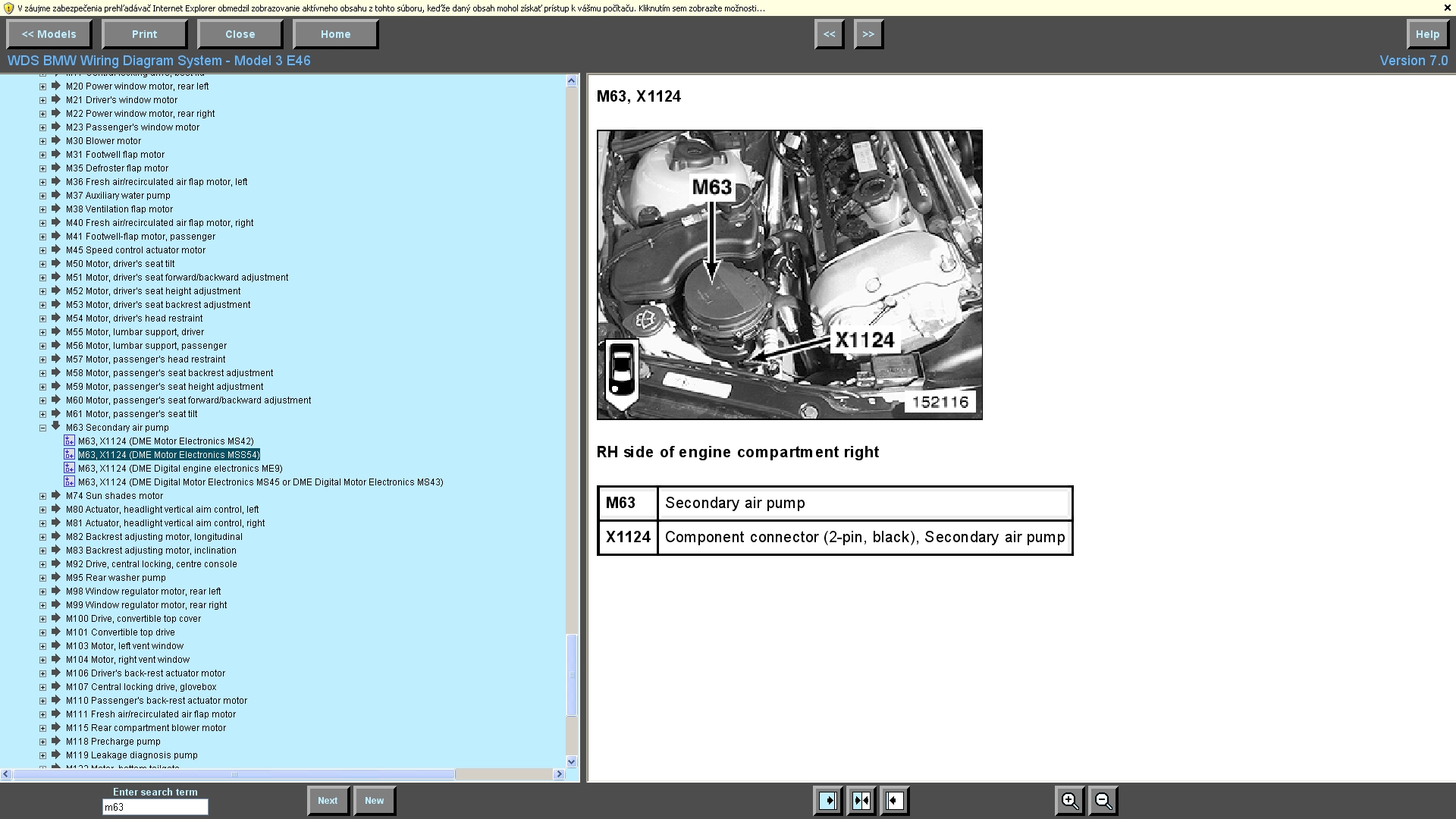Viewport: 1456px width, 819px height.
Task: Click the Next search result button
Action: 328,801
